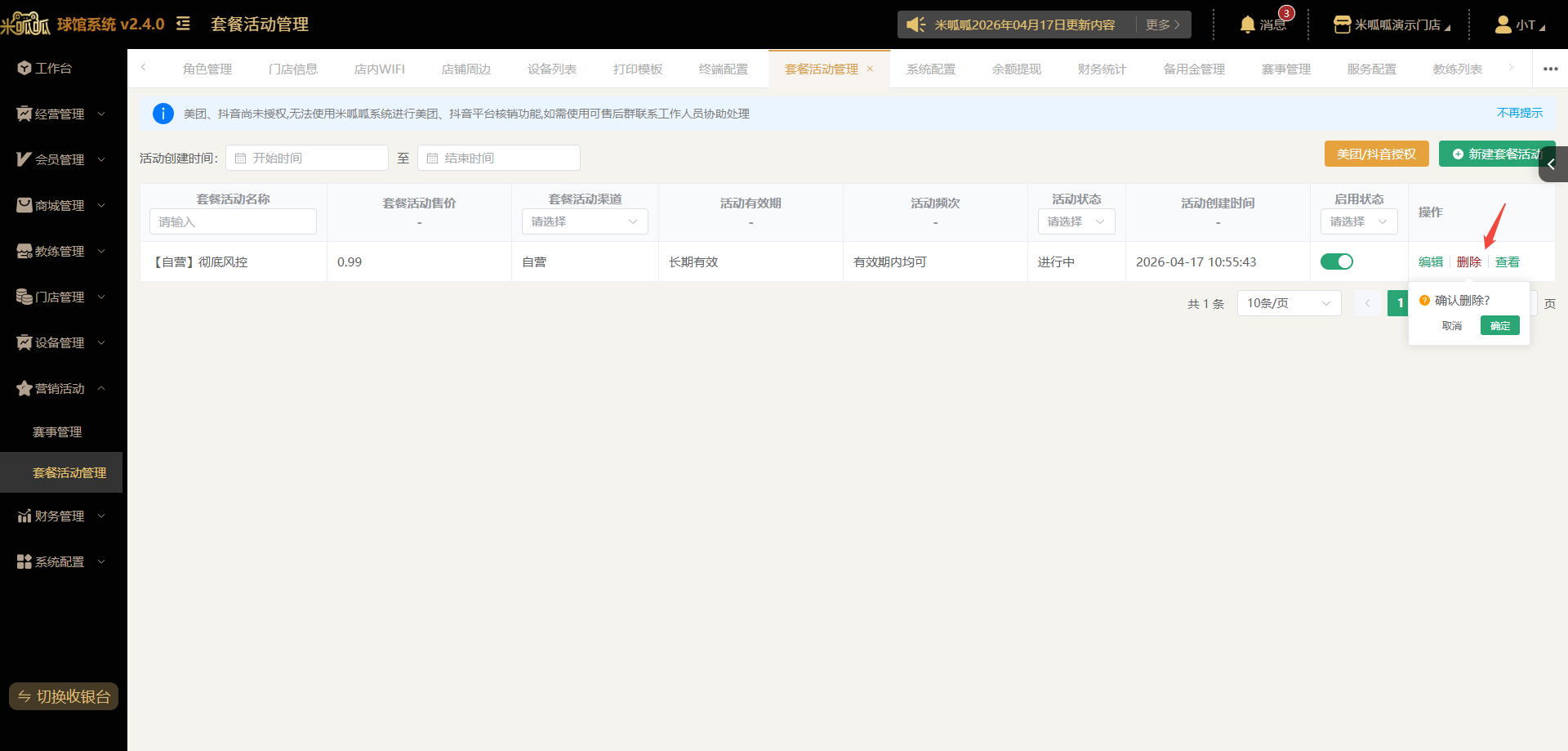Switch to the 店铺周边 tab
The height and width of the screenshot is (751, 1568).
click(x=466, y=69)
